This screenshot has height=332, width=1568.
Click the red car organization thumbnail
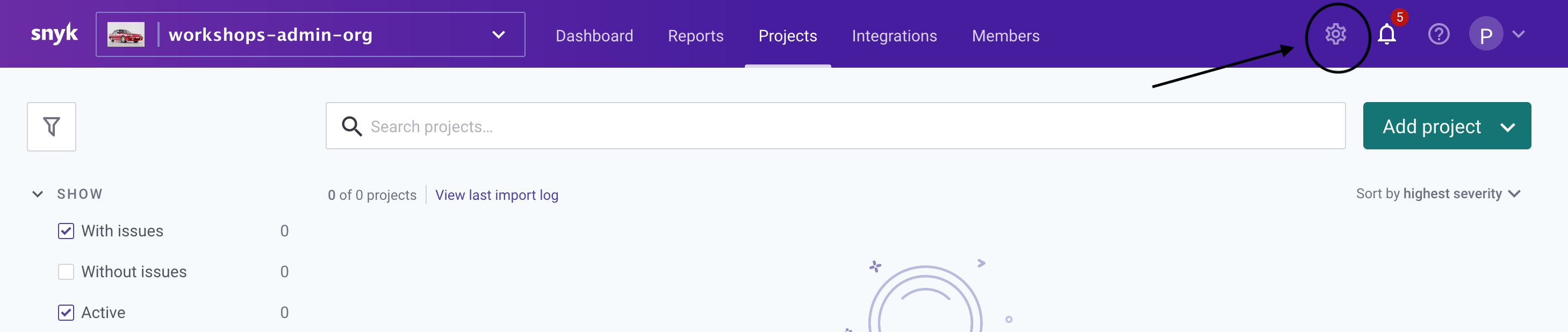[126, 35]
